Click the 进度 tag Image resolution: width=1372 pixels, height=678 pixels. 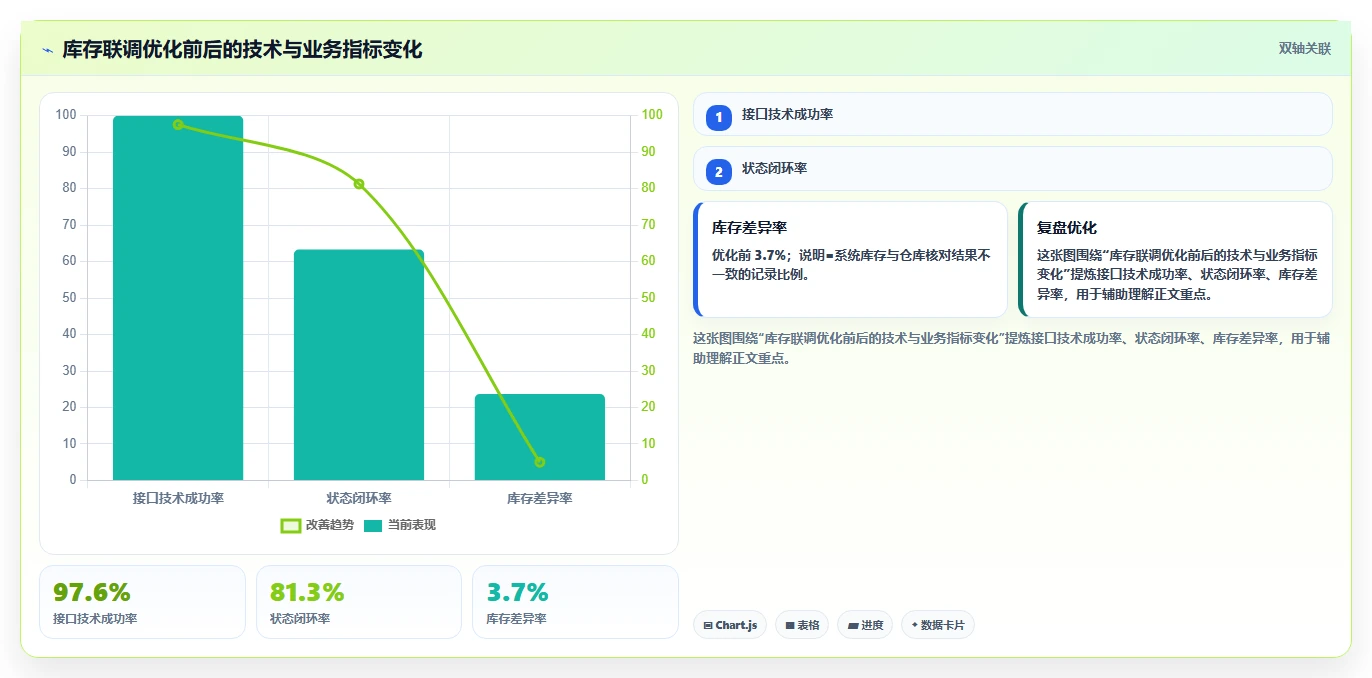[x=865, y=625]
